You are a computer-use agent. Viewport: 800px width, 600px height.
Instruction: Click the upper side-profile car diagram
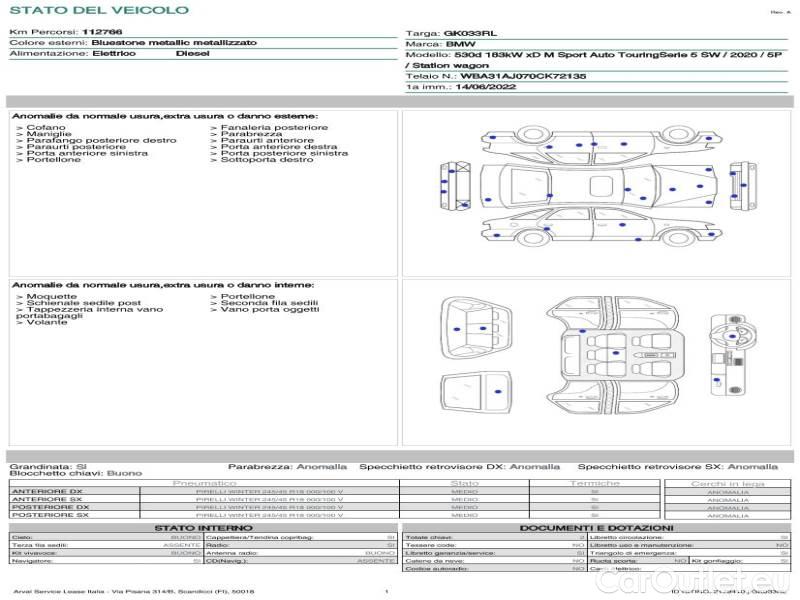click(599, 145)
